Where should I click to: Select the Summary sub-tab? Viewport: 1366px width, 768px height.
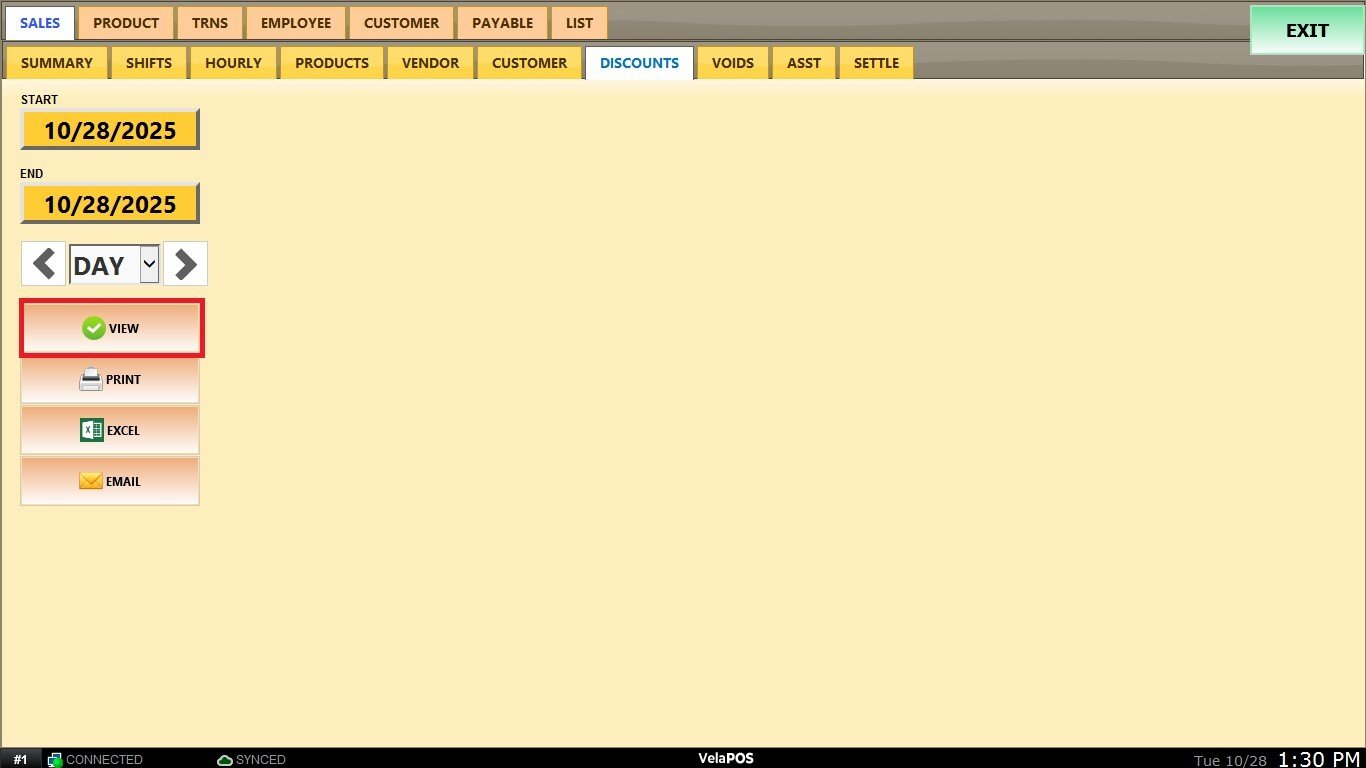[57, 63]
